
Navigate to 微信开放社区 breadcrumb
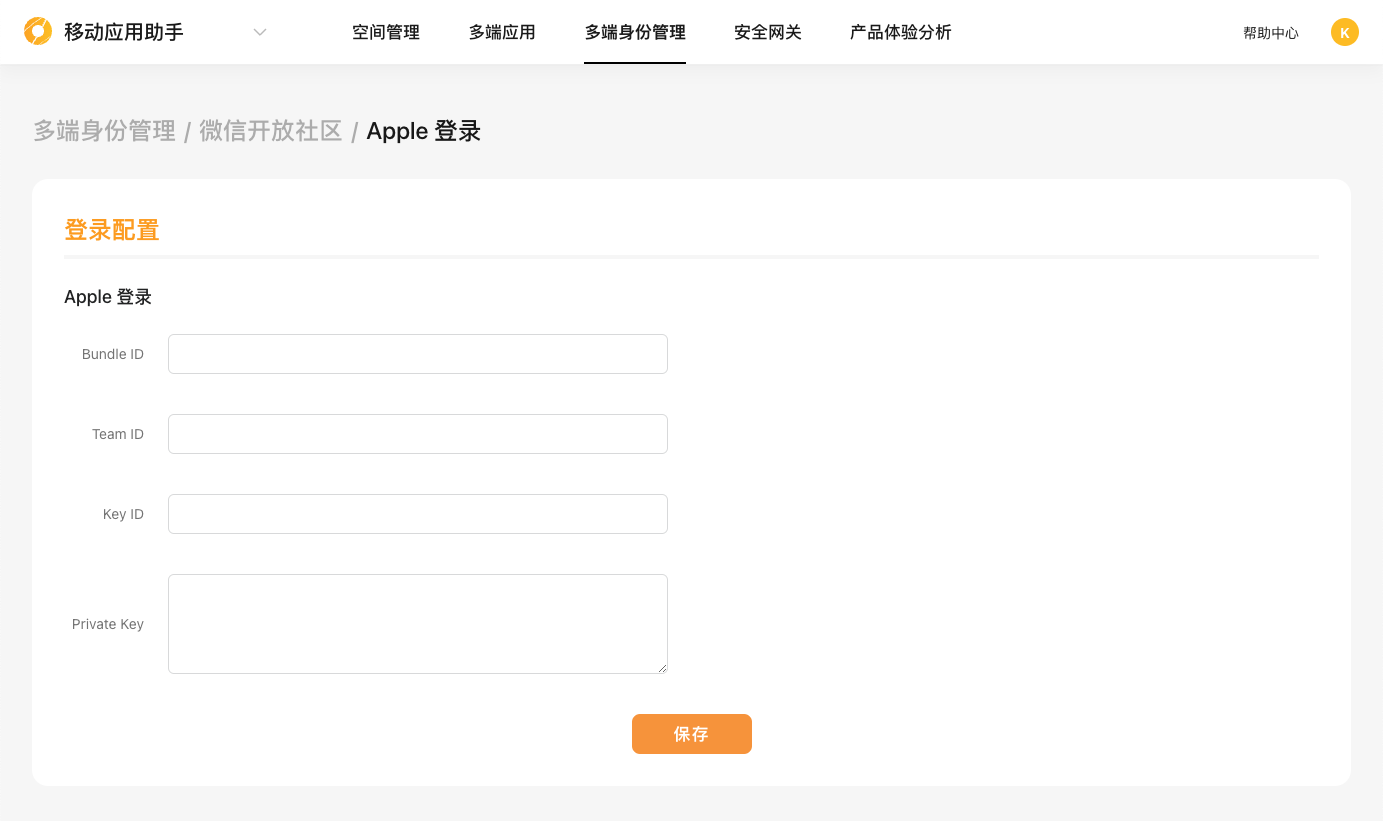271,131
